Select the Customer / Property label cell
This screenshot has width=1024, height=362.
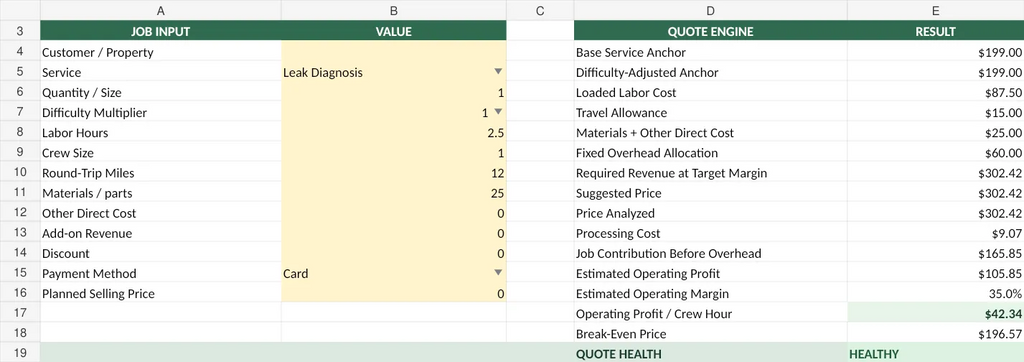[161, 52]
